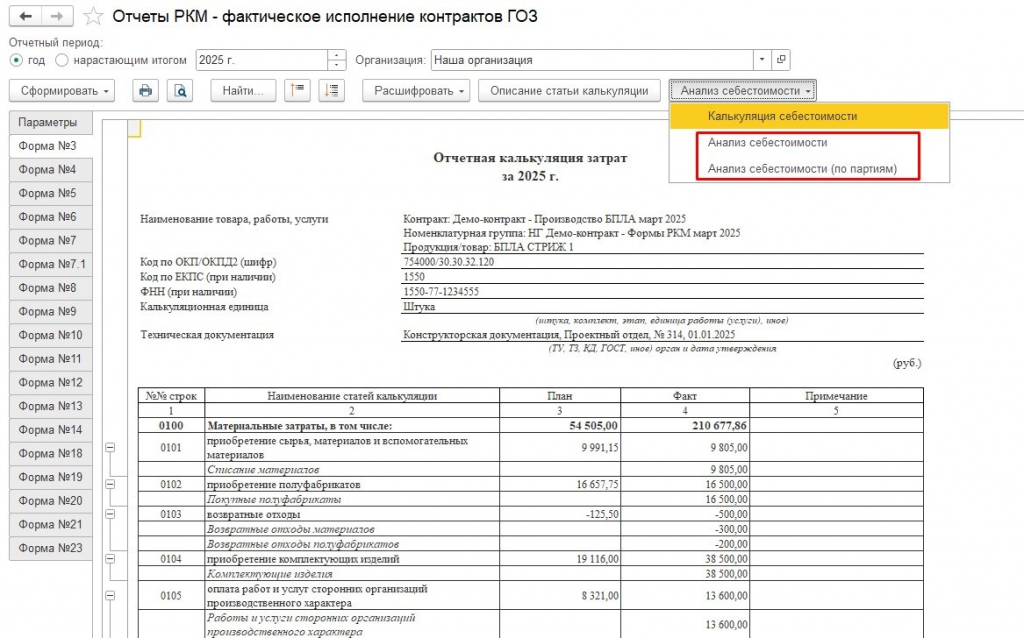Screen dimensions: 1024x638
Task: Collapse the row 0103 group toggle
Action: pos(110,514)
